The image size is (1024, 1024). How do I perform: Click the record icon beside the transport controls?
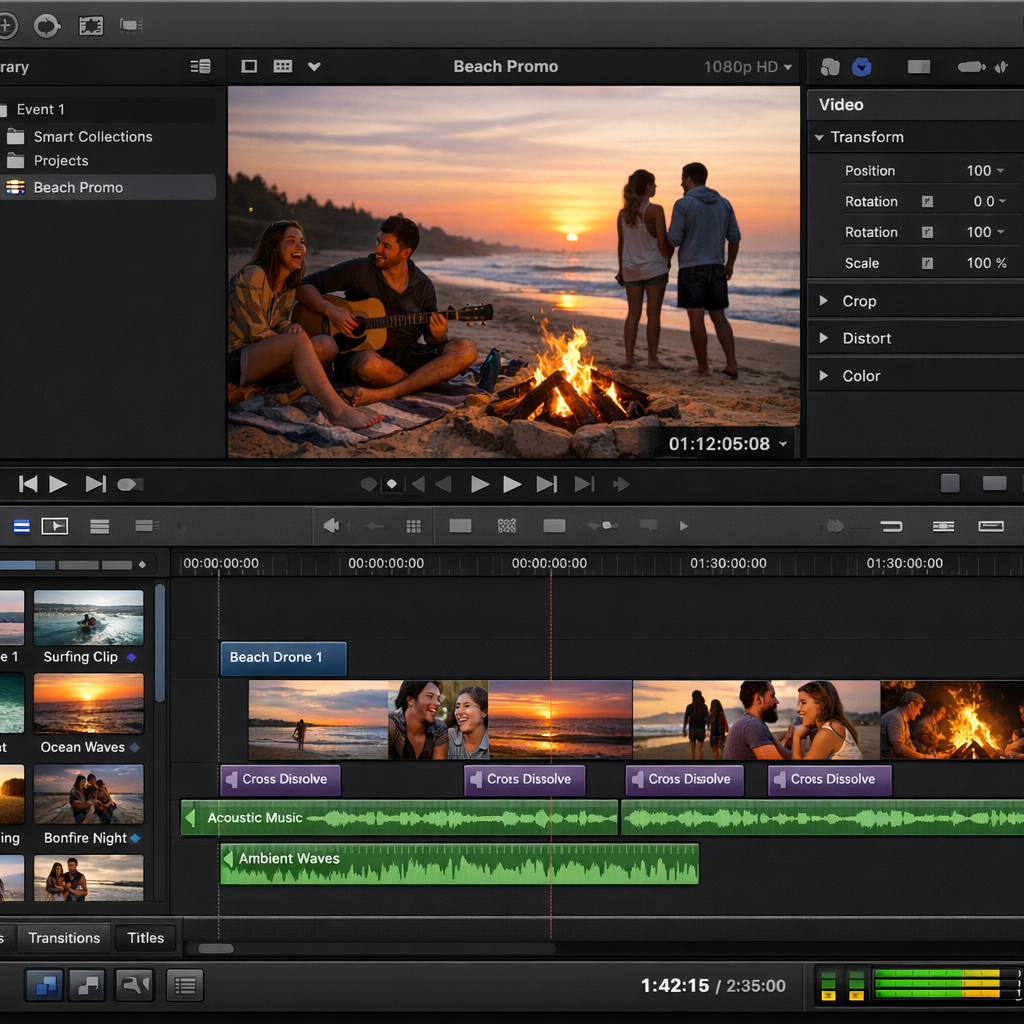[130, 484]
